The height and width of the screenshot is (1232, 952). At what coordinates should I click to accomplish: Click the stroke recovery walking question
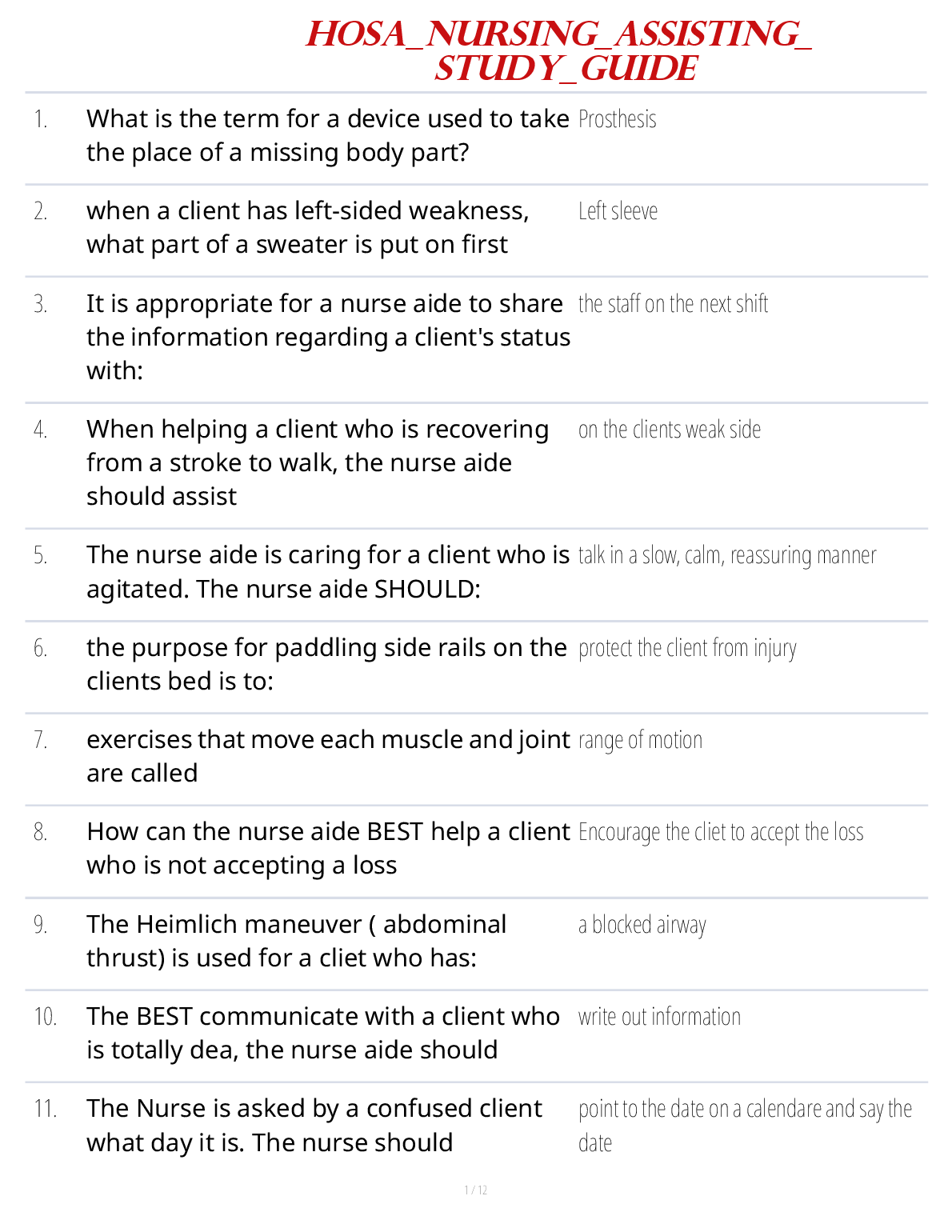pyautogui.click(x=317, y=462)
